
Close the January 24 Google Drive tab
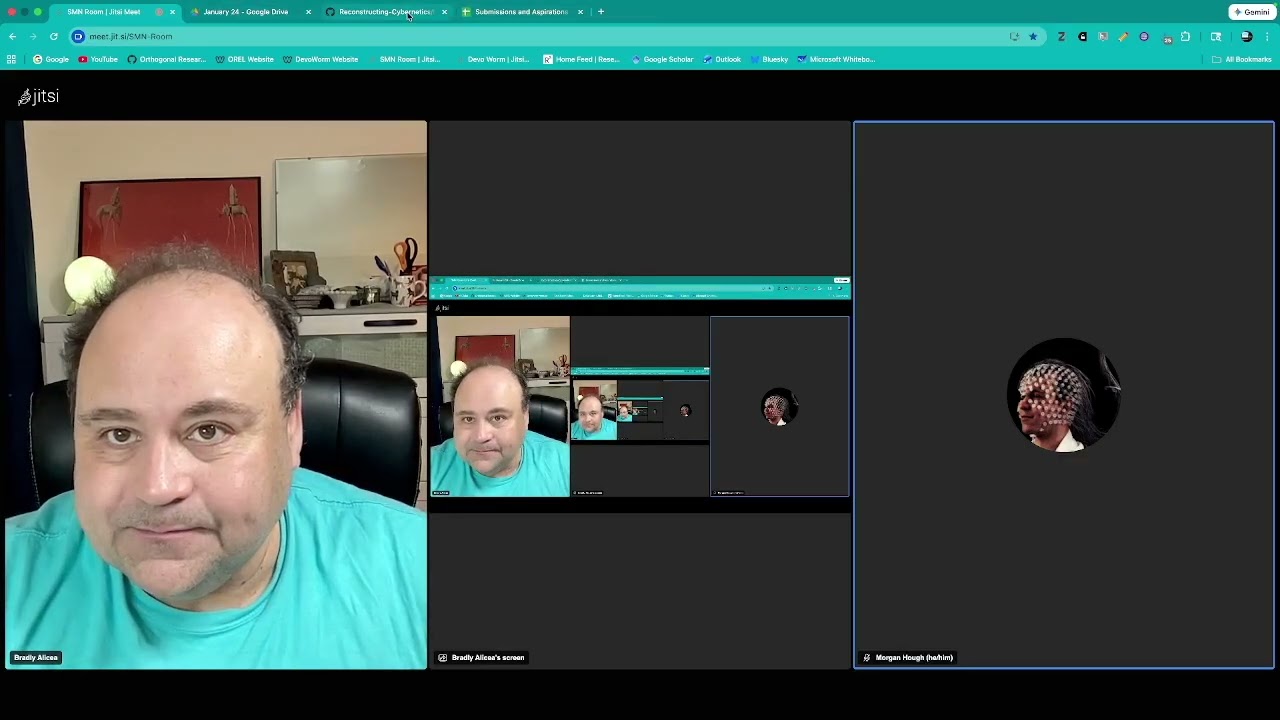click(308, 12)
